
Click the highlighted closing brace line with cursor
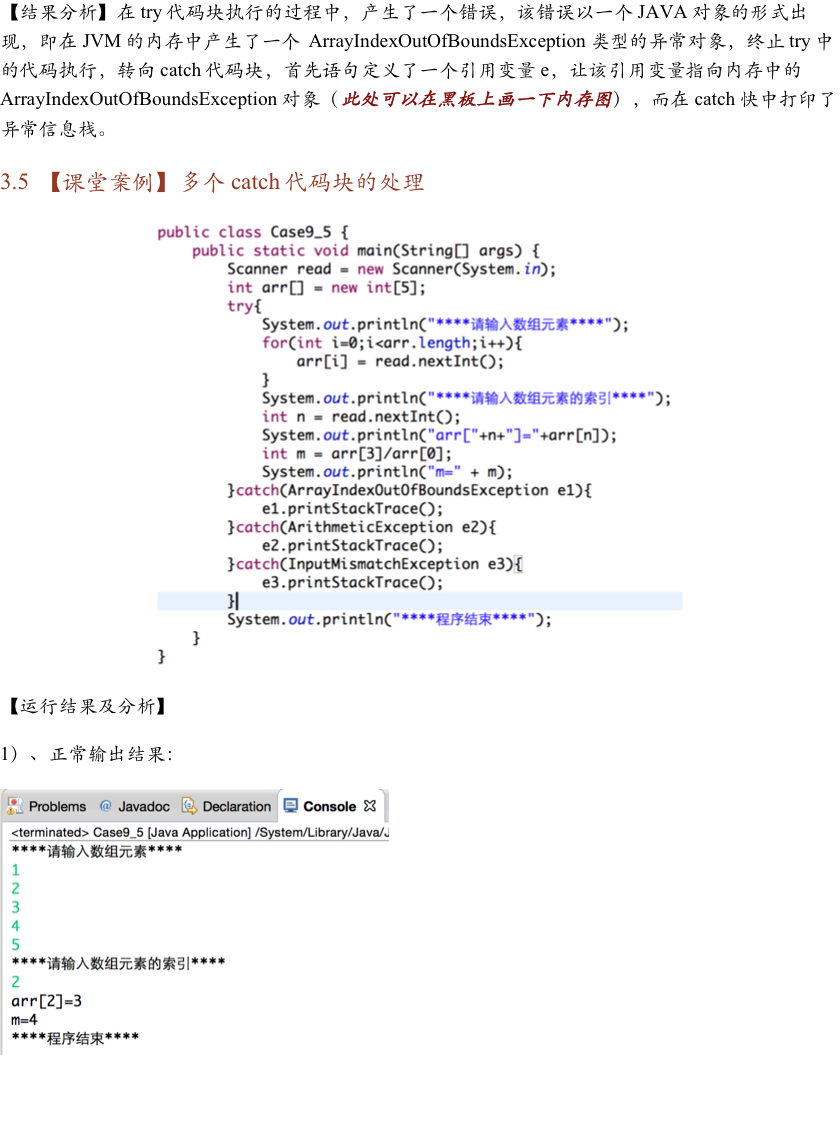(420, 601)
